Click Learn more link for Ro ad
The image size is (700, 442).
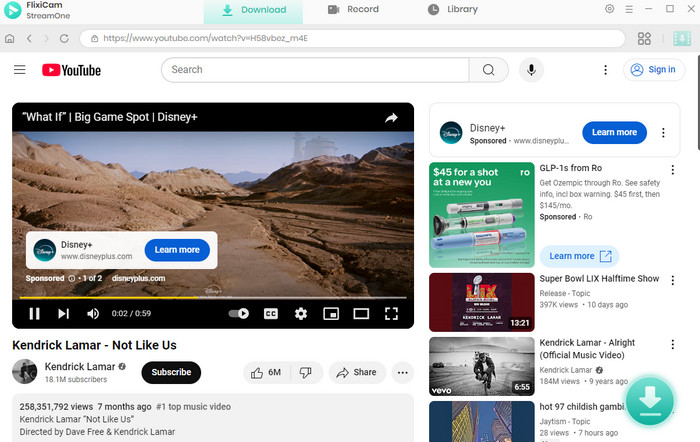tap(579, 256)
